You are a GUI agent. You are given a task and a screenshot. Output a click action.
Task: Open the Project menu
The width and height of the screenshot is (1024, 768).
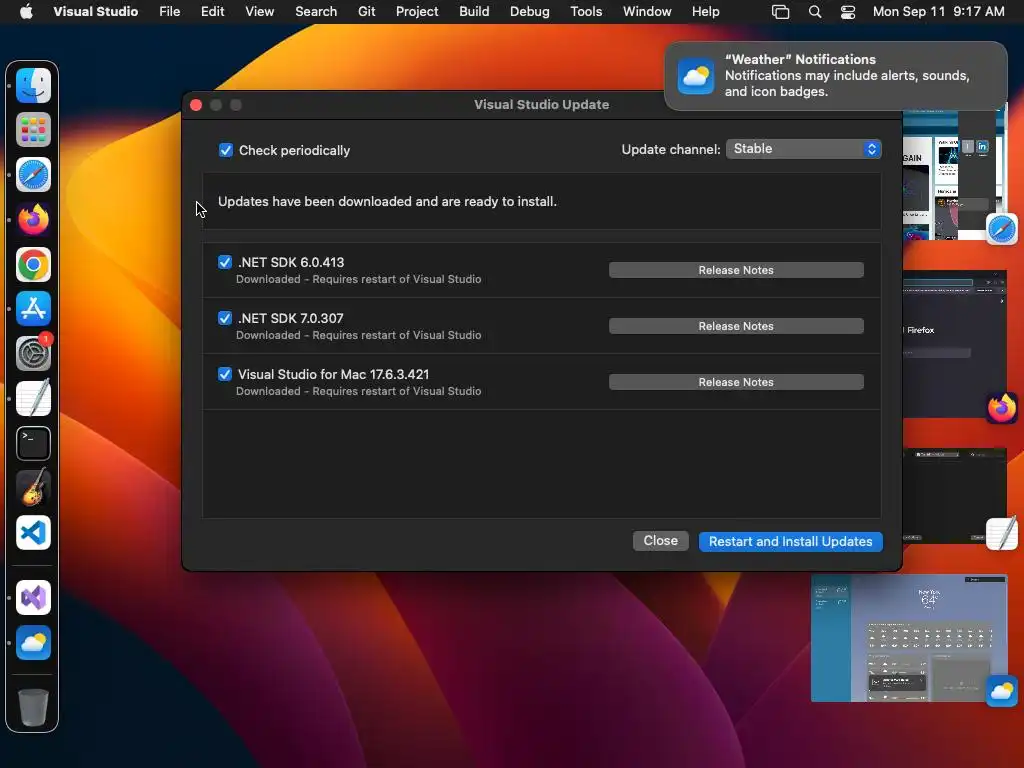pyautogui.click(x=417, y=11)
